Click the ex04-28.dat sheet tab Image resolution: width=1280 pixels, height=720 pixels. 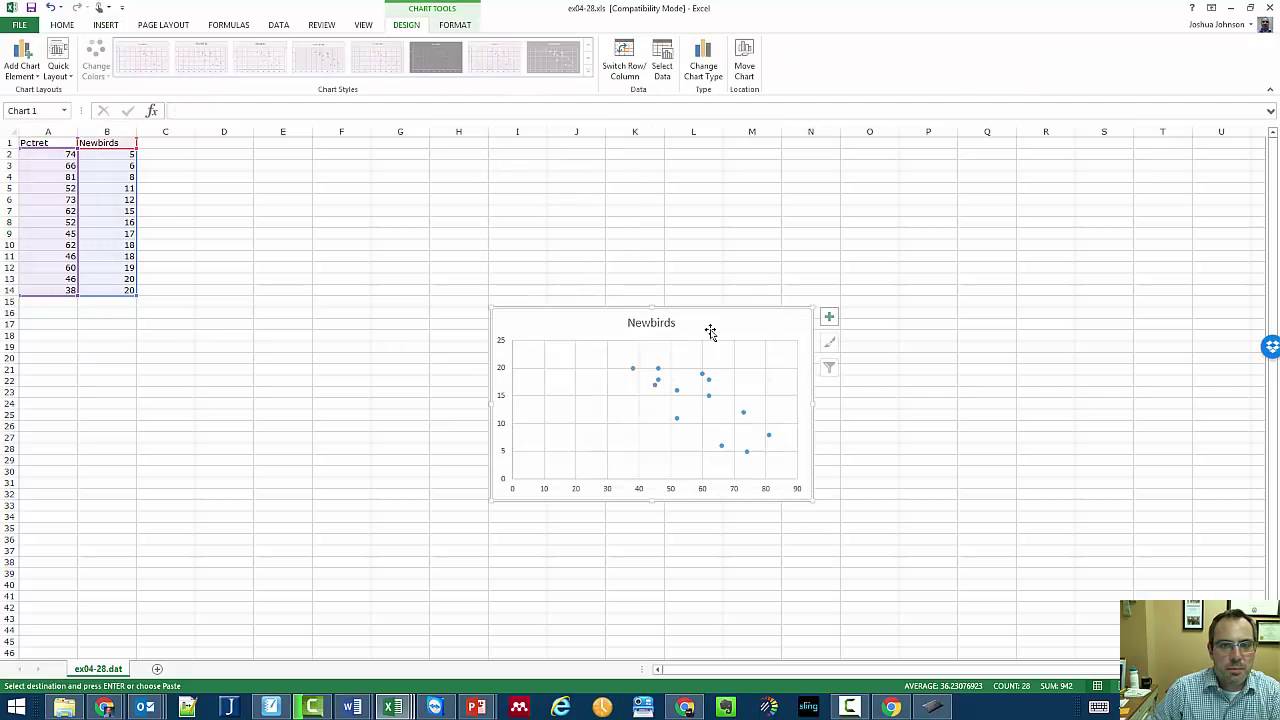pyautogui.click(x=98, y=669)
